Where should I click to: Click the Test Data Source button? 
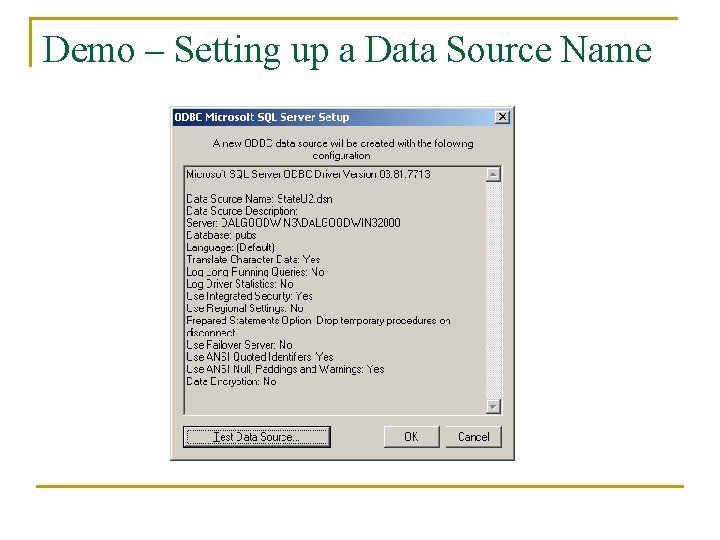tap(257, 437)
